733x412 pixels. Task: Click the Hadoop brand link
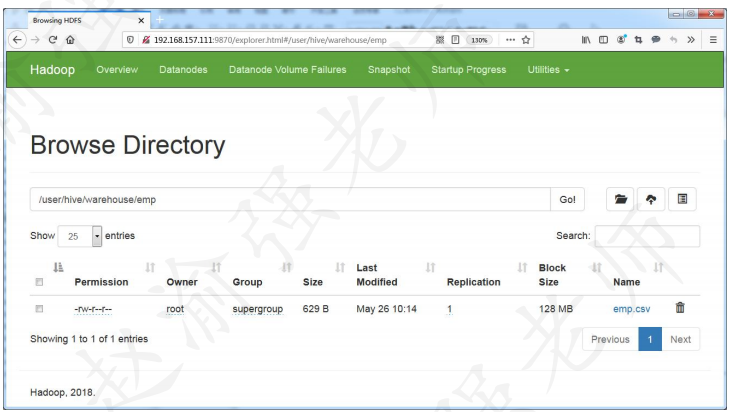(x=52, y=70)
